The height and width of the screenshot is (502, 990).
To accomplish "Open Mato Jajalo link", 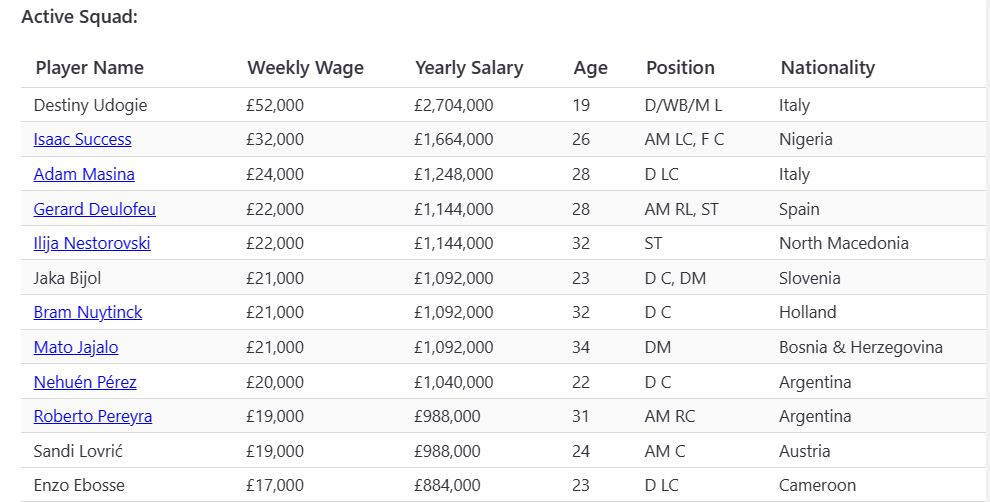I will coord(76,347).
